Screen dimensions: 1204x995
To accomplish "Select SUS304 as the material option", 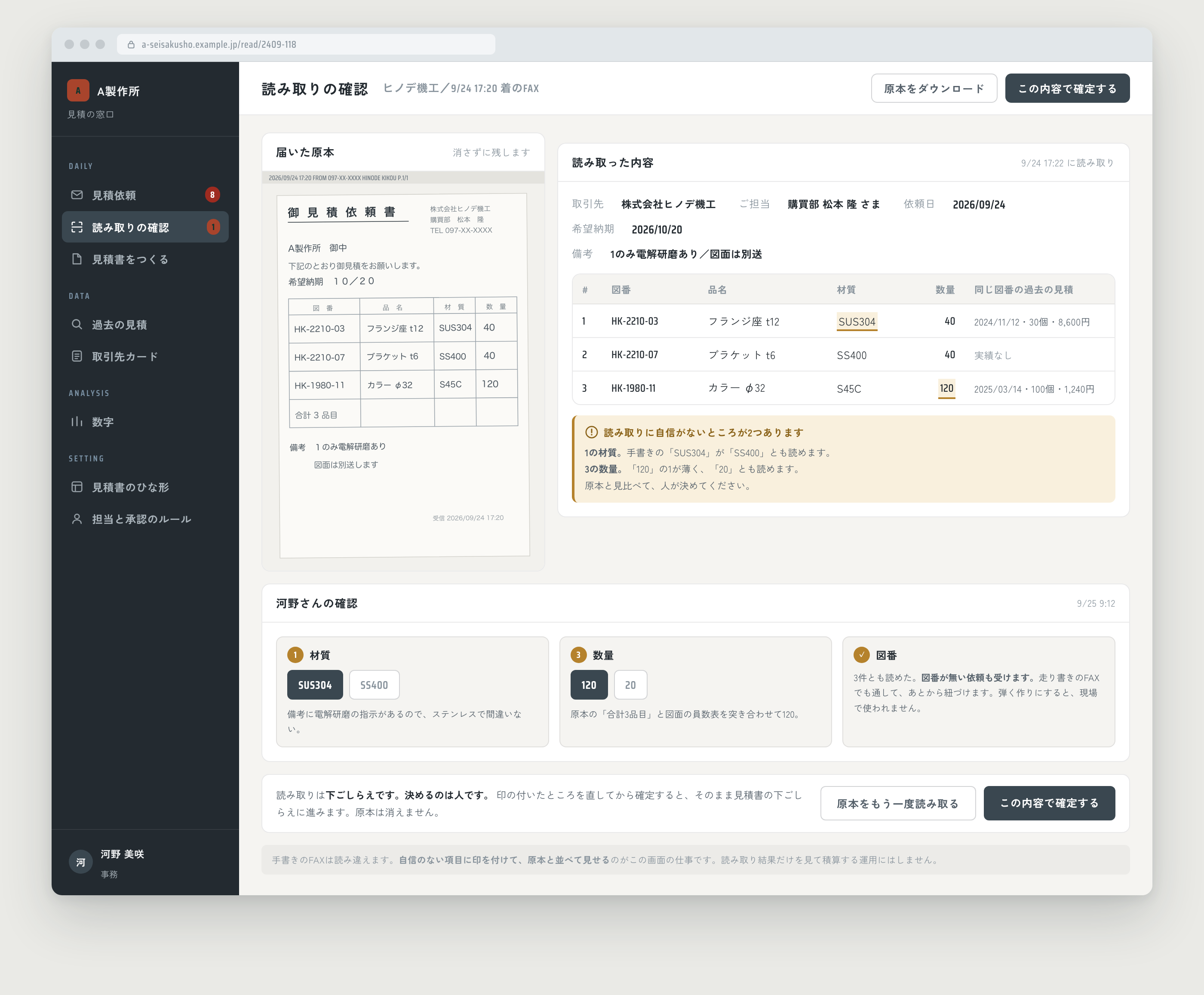I will click(315, 685).
